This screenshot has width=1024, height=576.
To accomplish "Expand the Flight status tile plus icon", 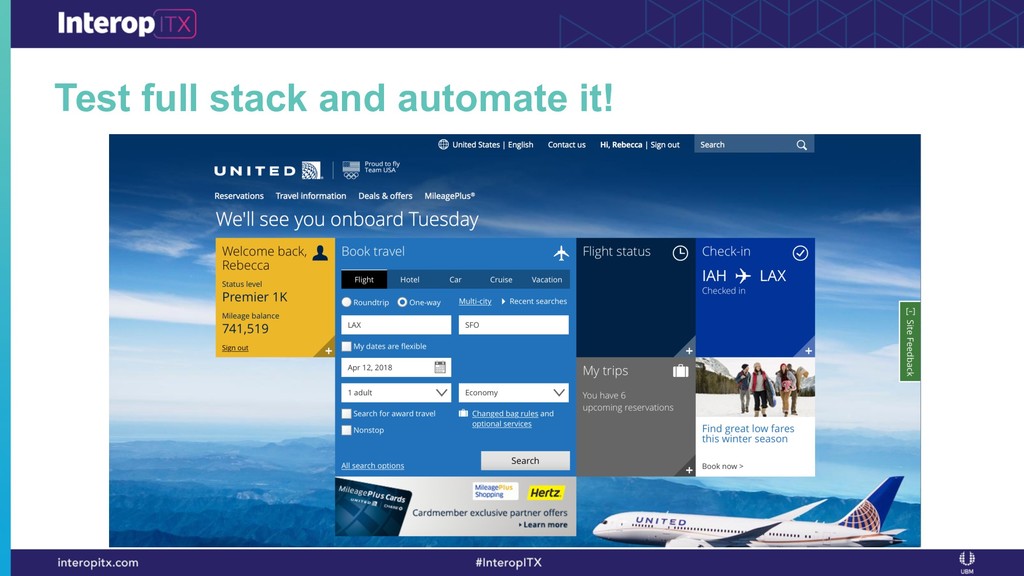I will click(x=689, y=351).
